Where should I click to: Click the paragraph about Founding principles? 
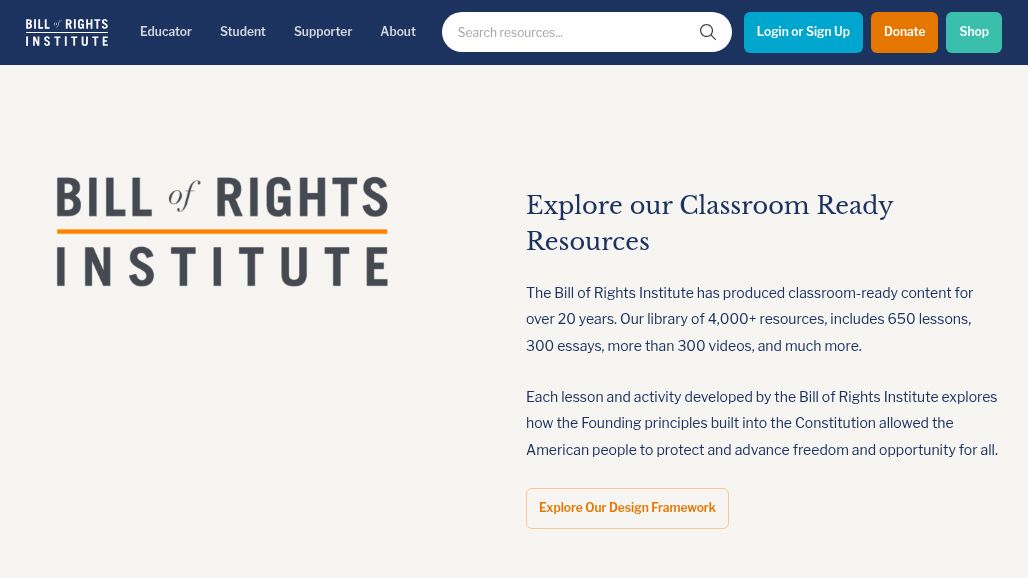click(761, 423)
